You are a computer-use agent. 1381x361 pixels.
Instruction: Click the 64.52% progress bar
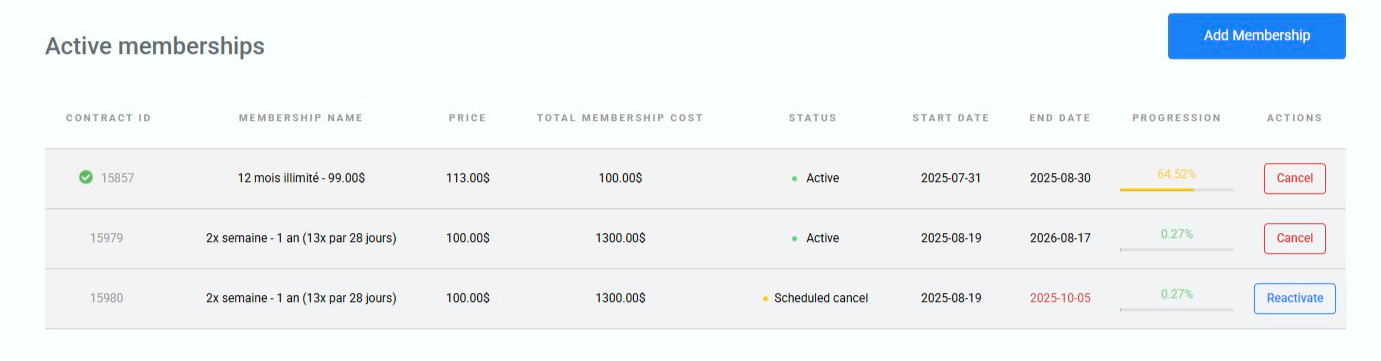pos(1176,189)
